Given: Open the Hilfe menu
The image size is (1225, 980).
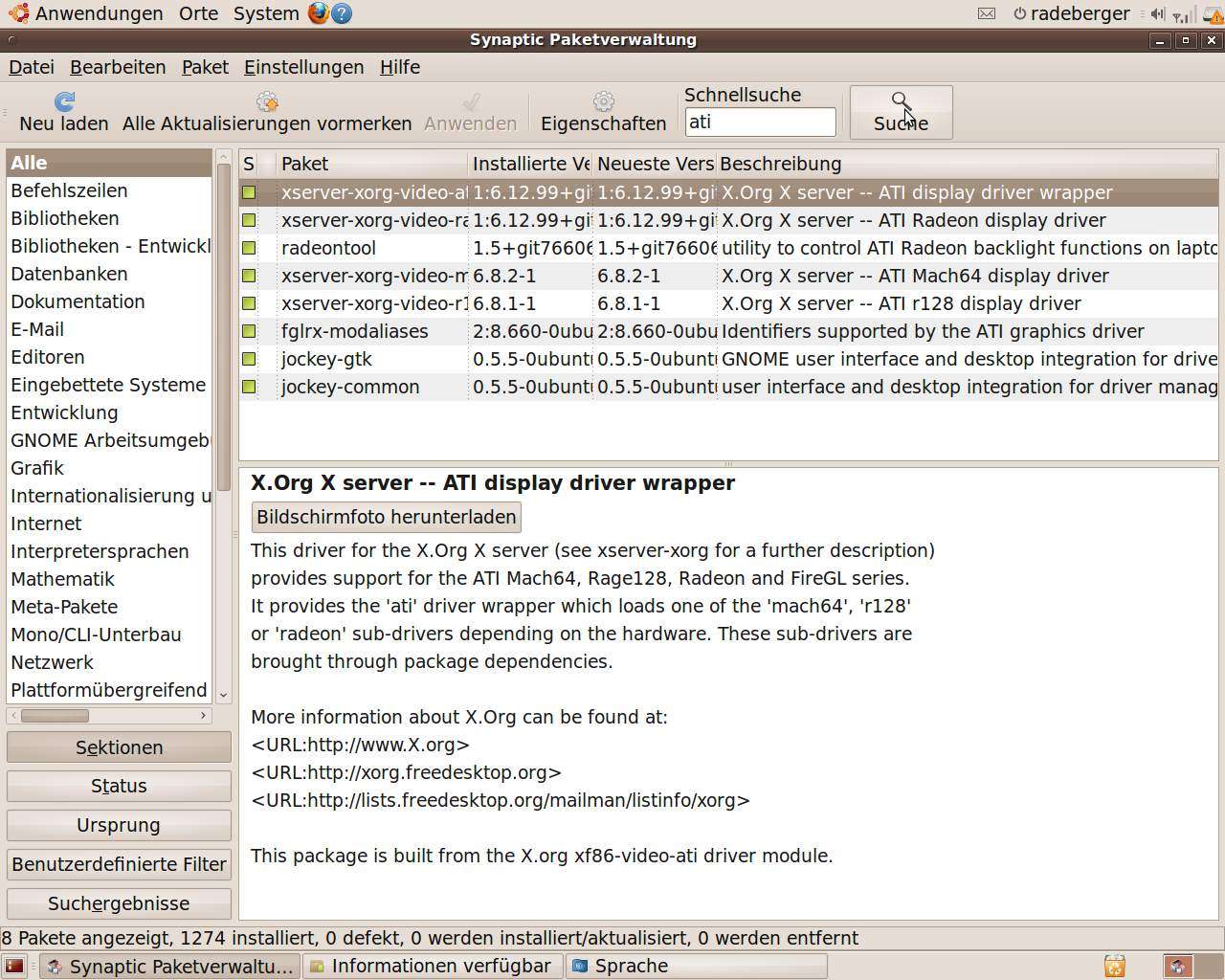Looking at the screenshot, I should coord(400,67).
